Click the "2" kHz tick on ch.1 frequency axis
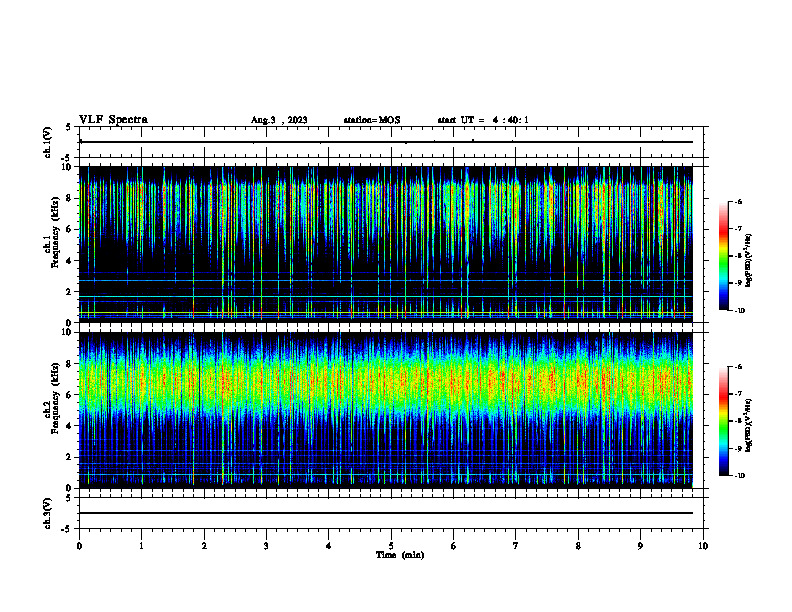This screenshot has width=792, height=612. tap(68, 291)
